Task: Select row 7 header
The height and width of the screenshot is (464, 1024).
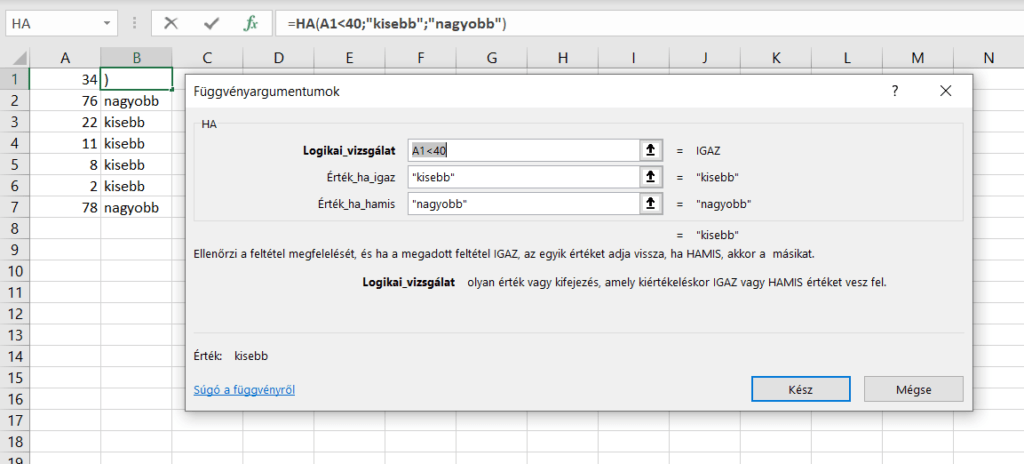Action: (x=15, y=208)
